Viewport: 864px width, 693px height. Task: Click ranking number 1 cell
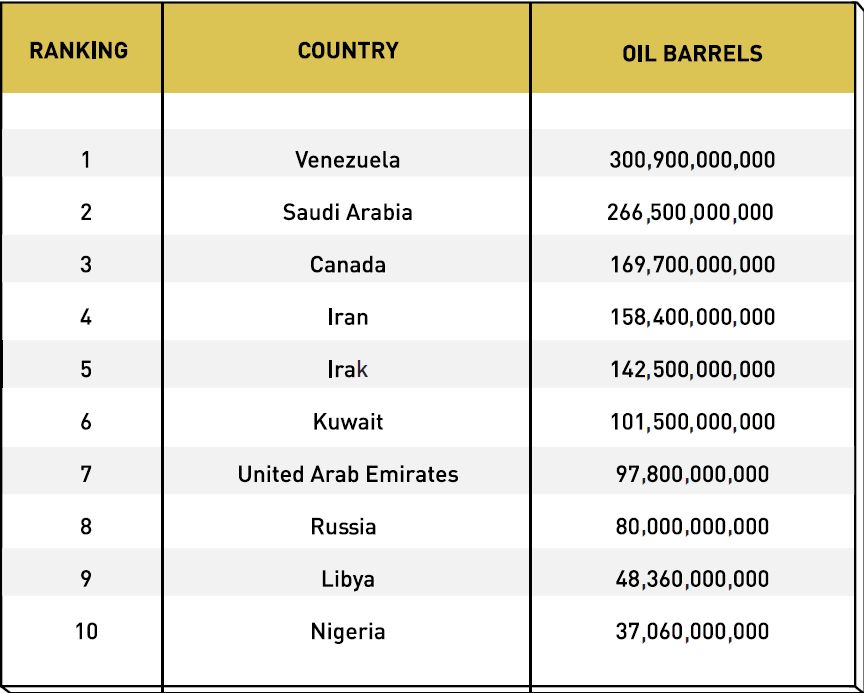click(86, 159)
